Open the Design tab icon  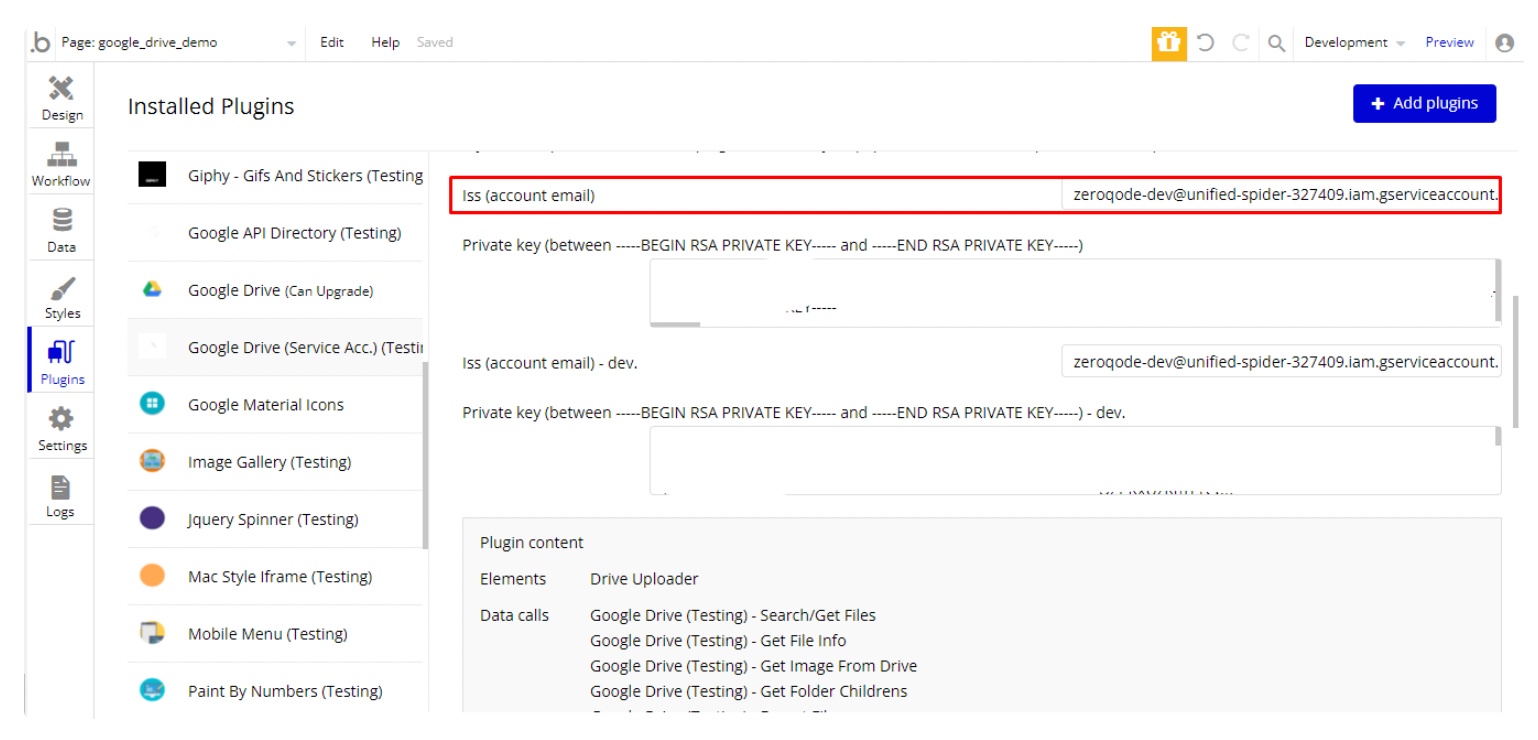(62, 88)
